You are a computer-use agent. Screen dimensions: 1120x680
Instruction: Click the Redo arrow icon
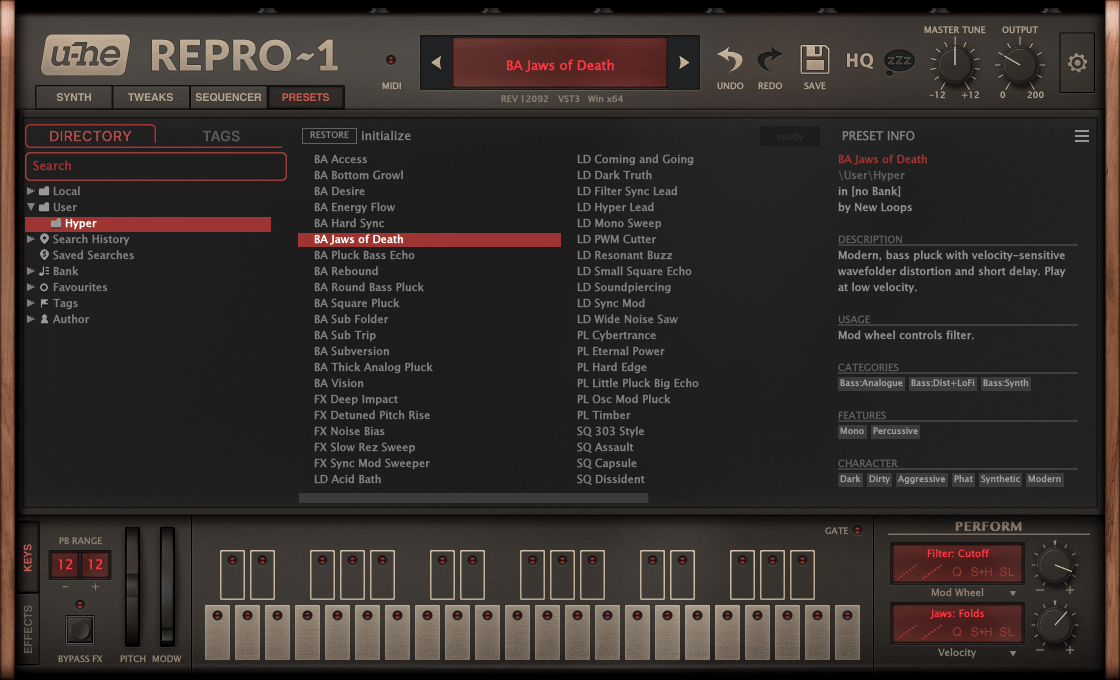click(x=770, y=60)
